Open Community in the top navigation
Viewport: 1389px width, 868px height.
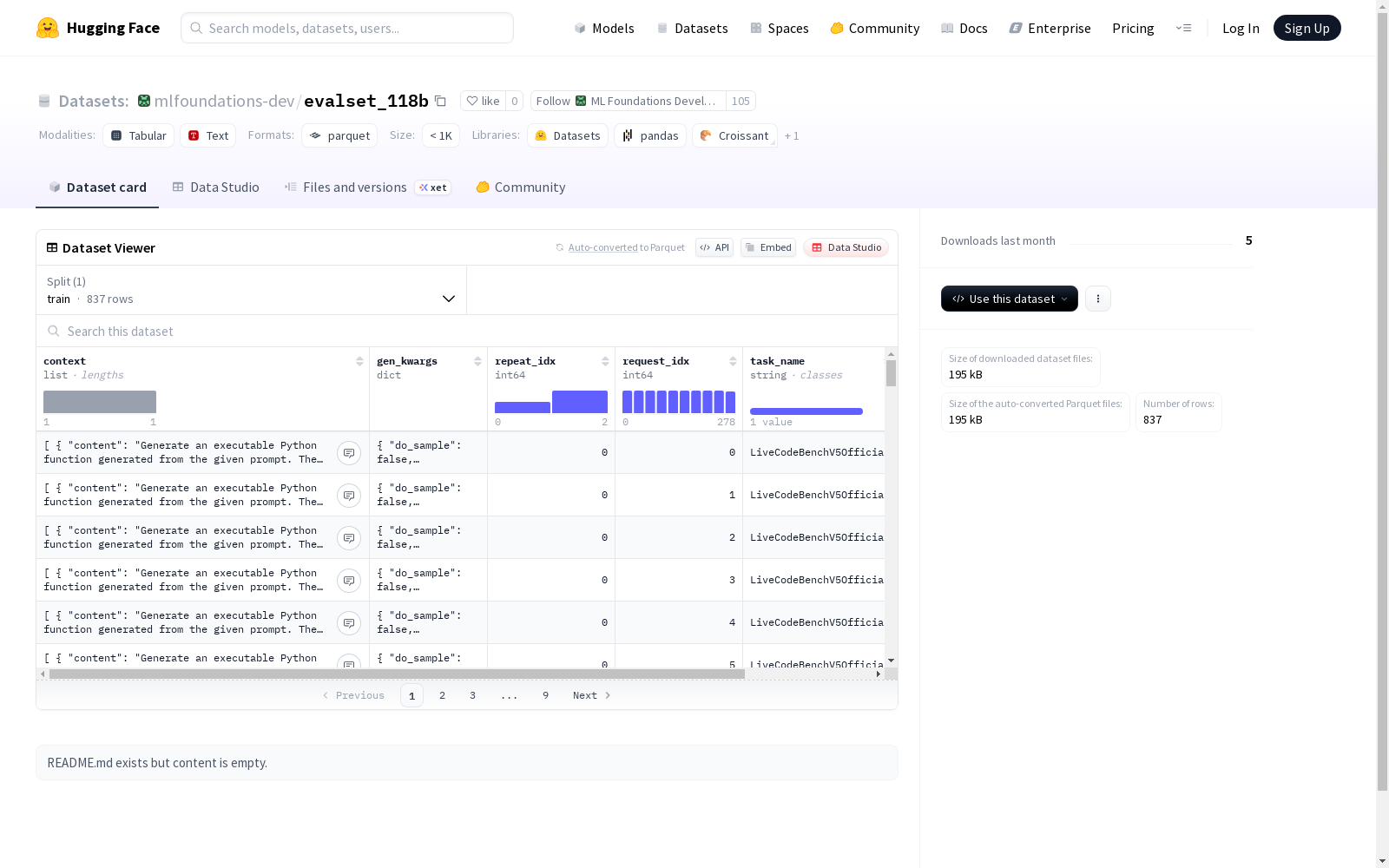point(875,28)
